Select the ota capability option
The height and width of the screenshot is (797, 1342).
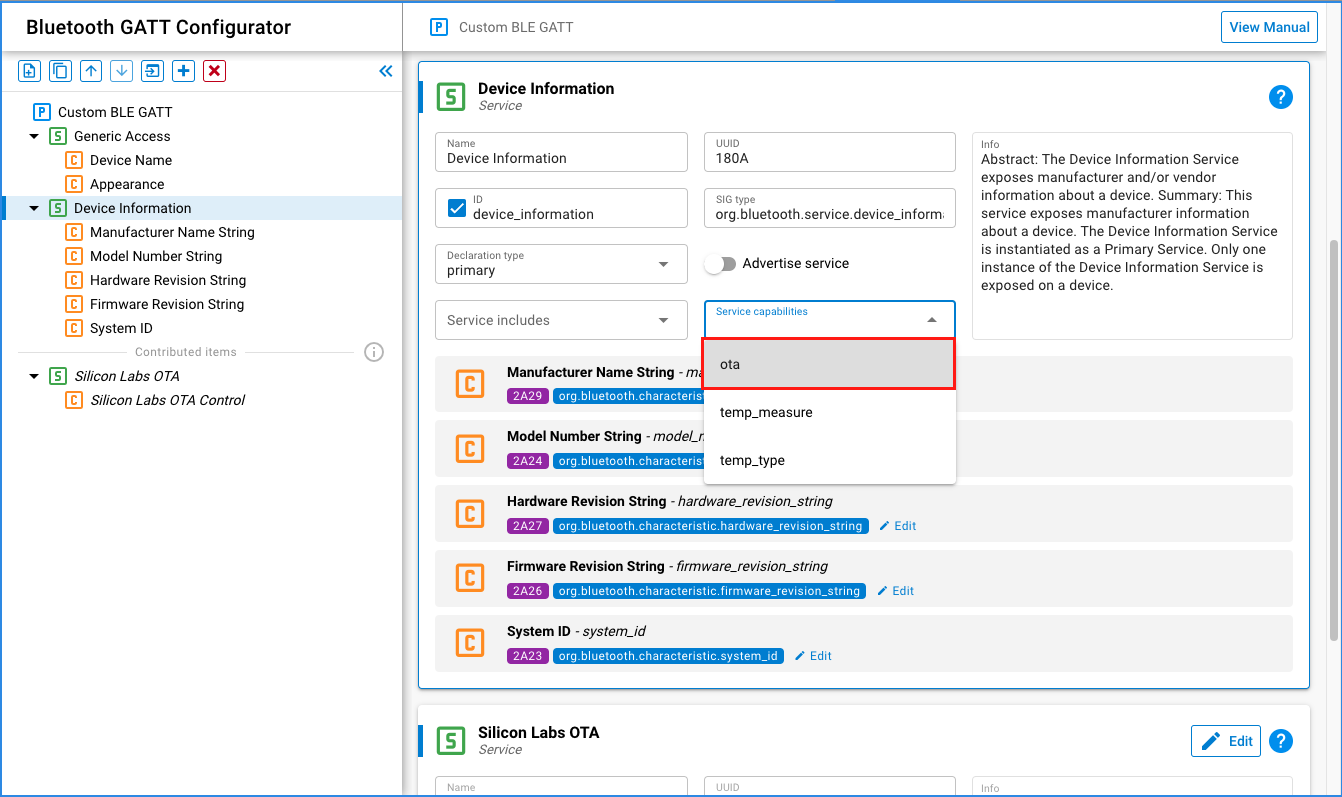point(829,364)
